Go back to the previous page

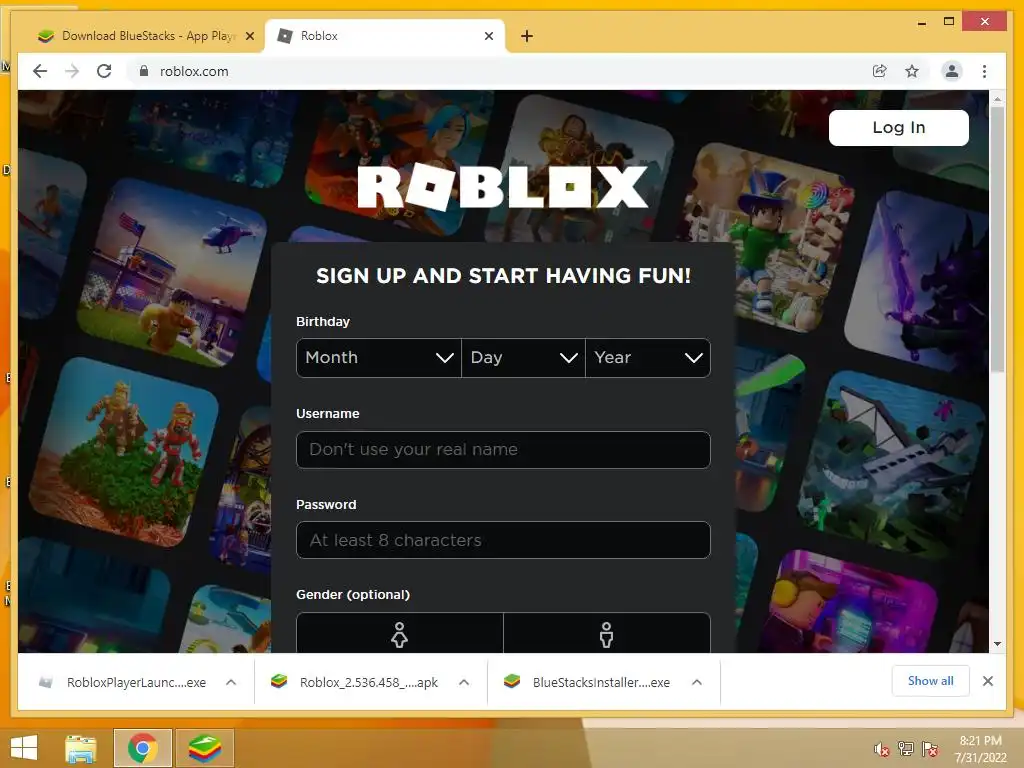40,71
